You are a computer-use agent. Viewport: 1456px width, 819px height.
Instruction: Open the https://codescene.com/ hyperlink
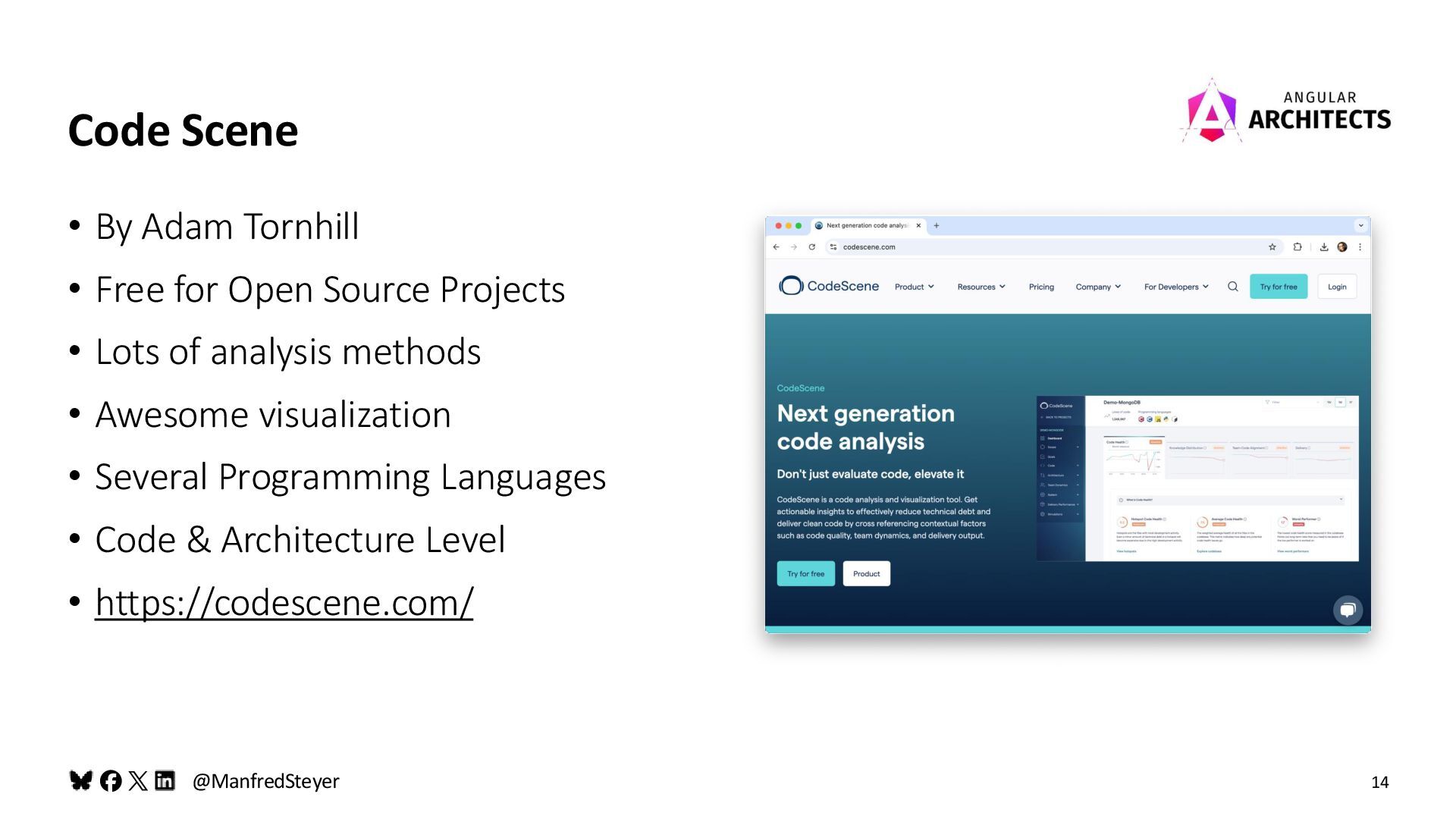[x=284, y=603]
